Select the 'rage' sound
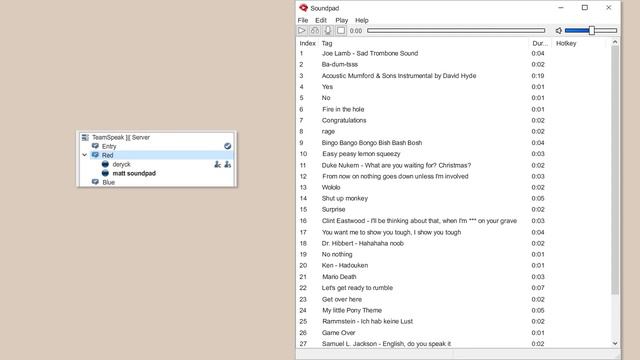This screenshot has width=640, height=360. [x=328, y=131]
